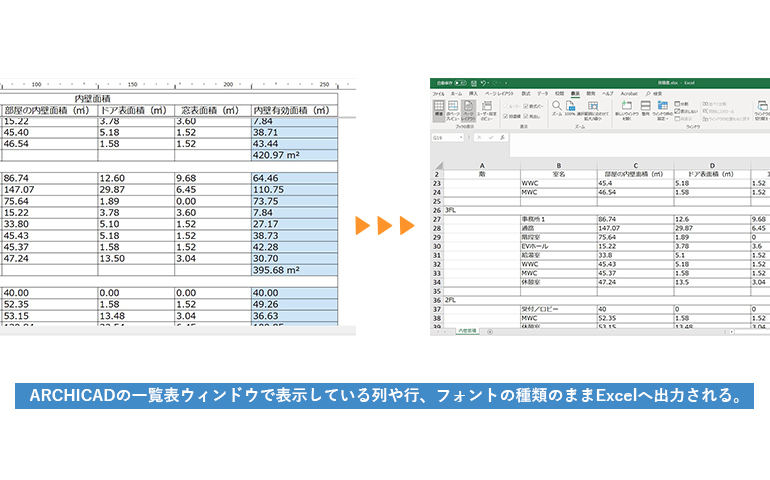Select row 27 header in Excel
The image size is (770, 480).
[x=437, y=220]
